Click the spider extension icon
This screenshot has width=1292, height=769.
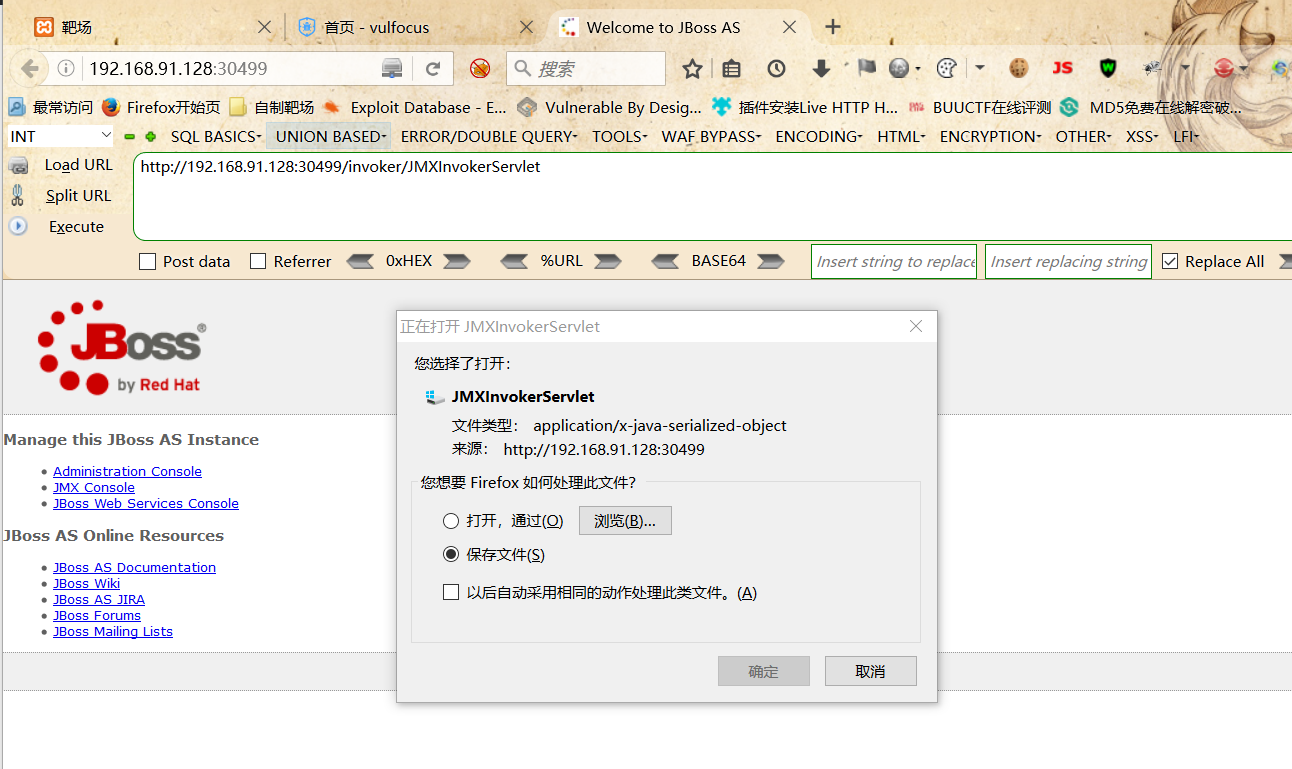[x=1152, y=68]
